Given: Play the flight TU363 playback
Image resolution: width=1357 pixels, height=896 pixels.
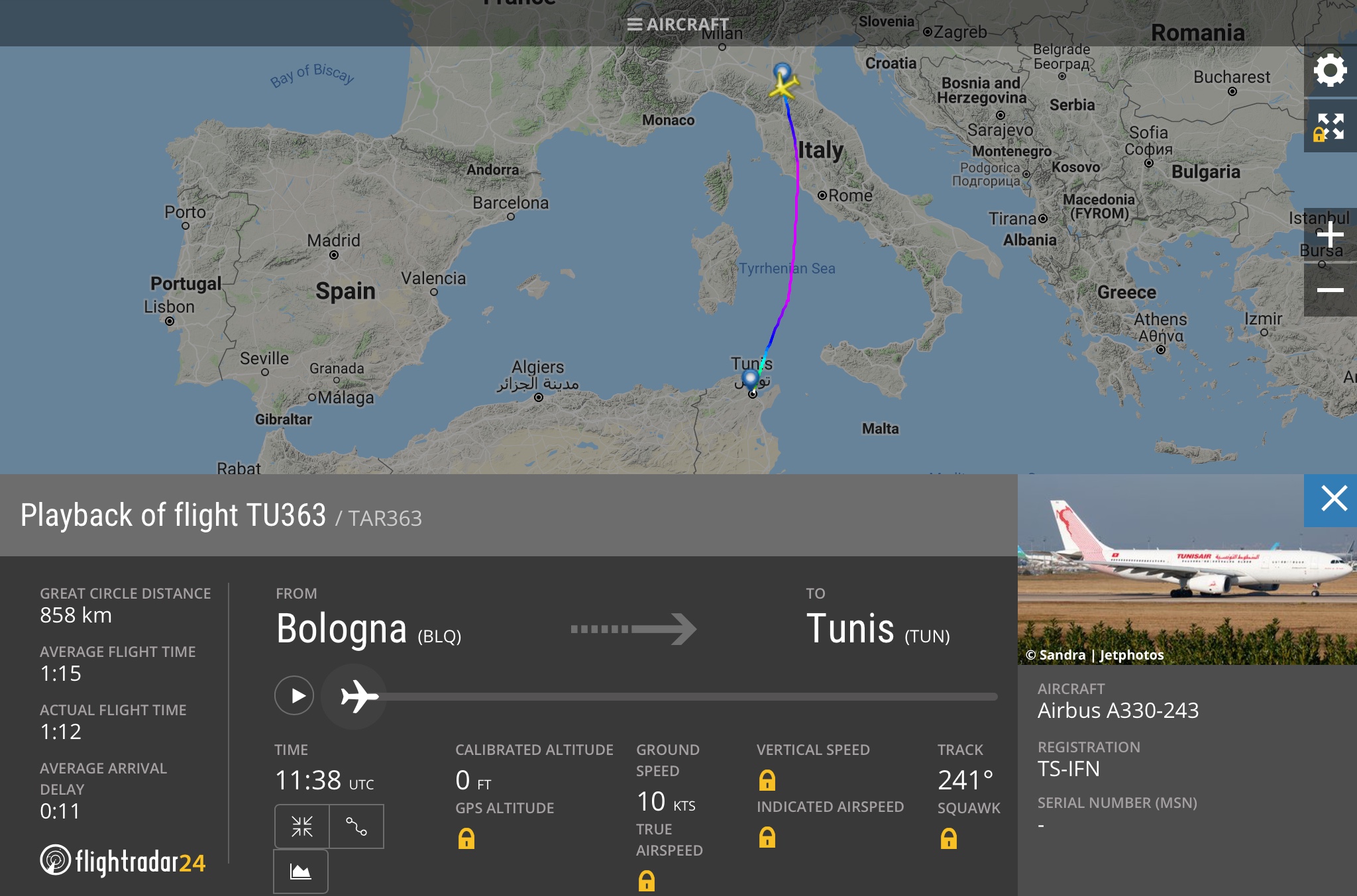Looking at the screenshot, I should (294, 695).
